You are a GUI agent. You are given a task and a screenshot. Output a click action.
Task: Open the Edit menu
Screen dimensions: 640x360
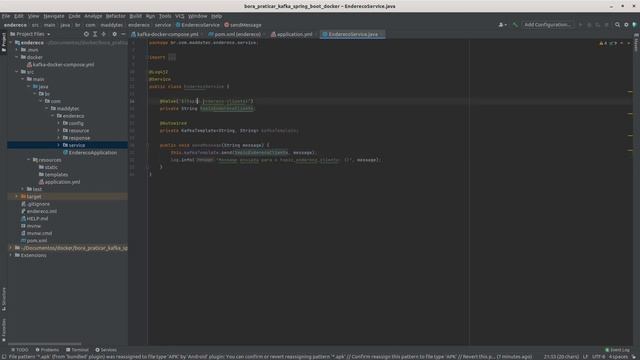click(19, 16)
